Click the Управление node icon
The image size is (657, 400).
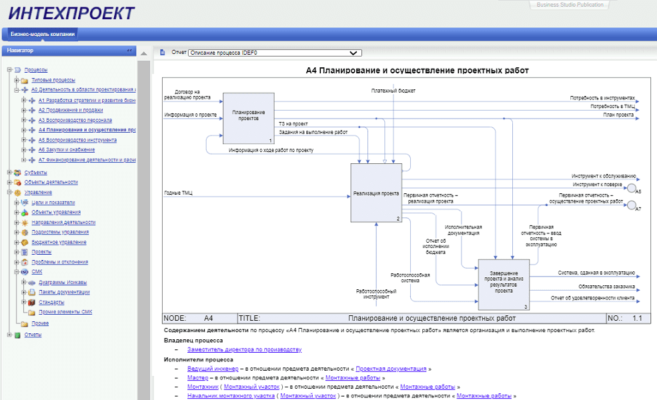[18, 193]
